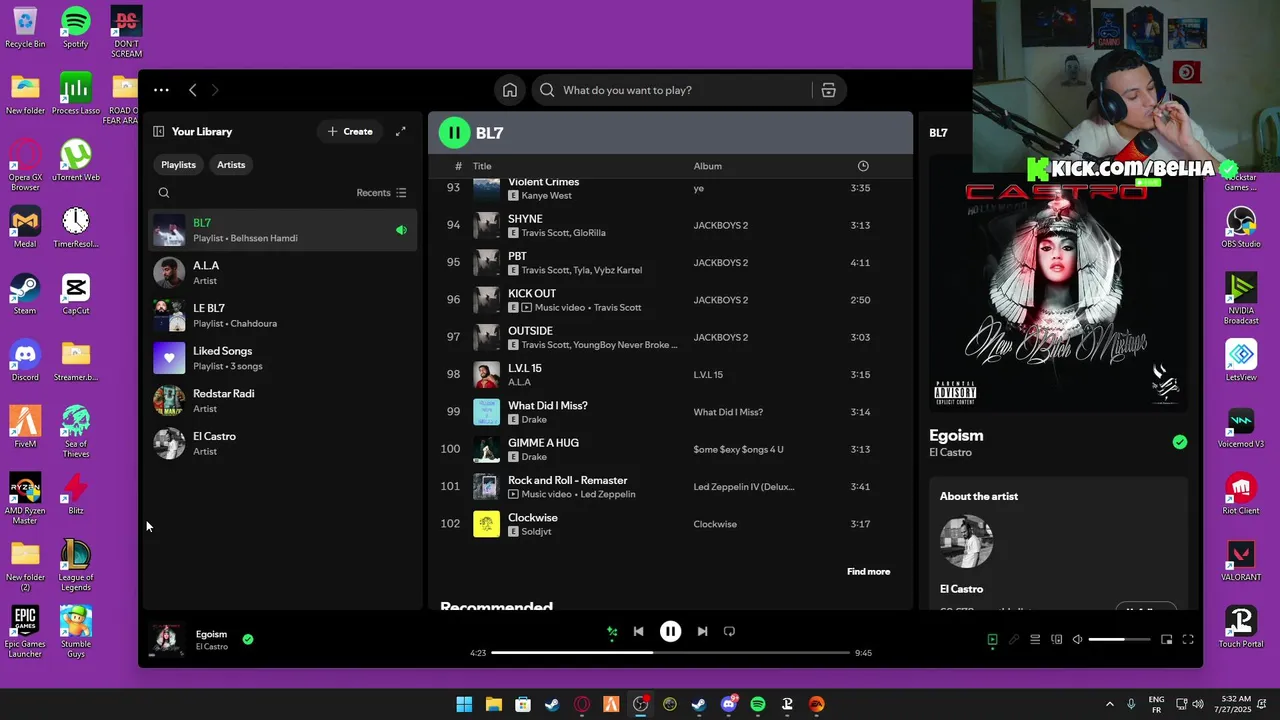This screenshot has height=720, width=1280.
Task: Open Egoism album art in right panel
Action: point(1058,284)
